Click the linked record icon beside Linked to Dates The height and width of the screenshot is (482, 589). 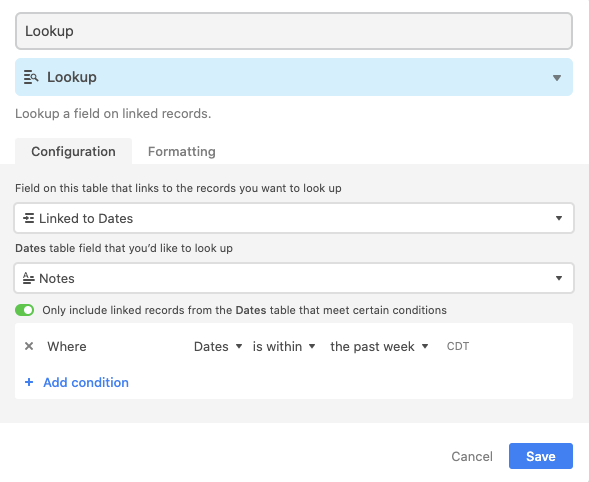pyautogui.click(x=29, y=218)
